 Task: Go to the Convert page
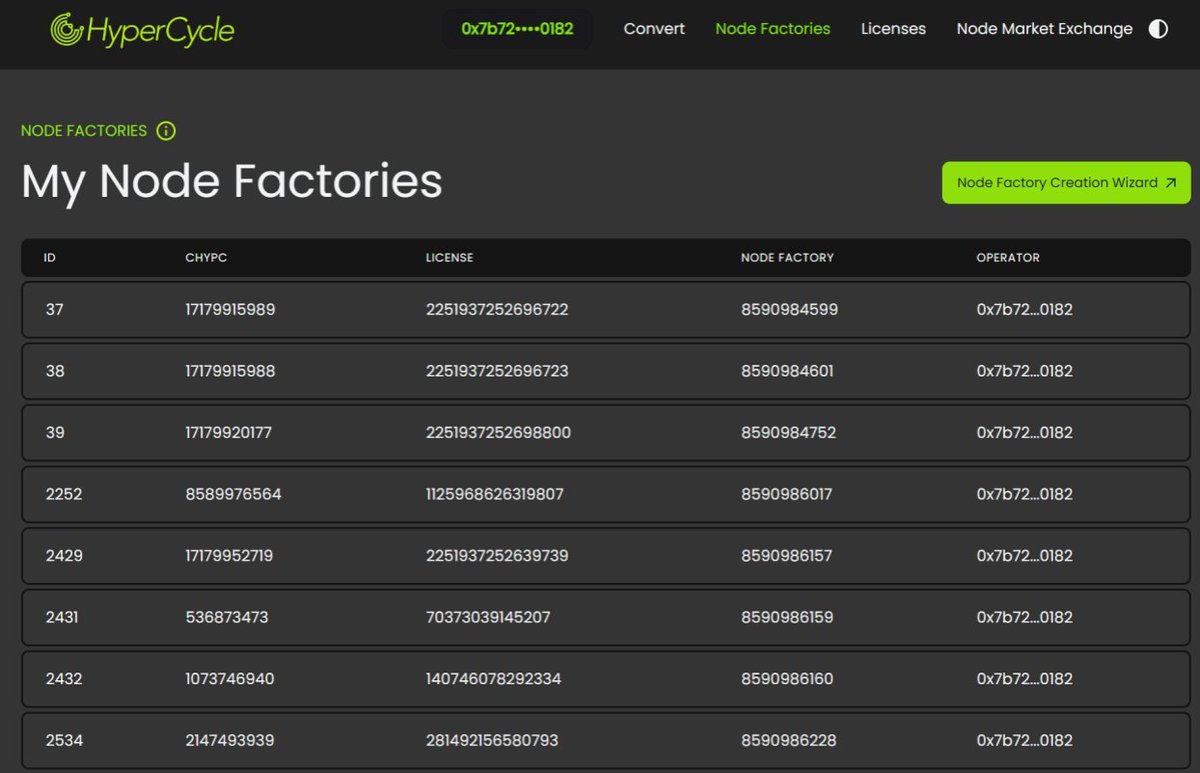coord(654,29)
